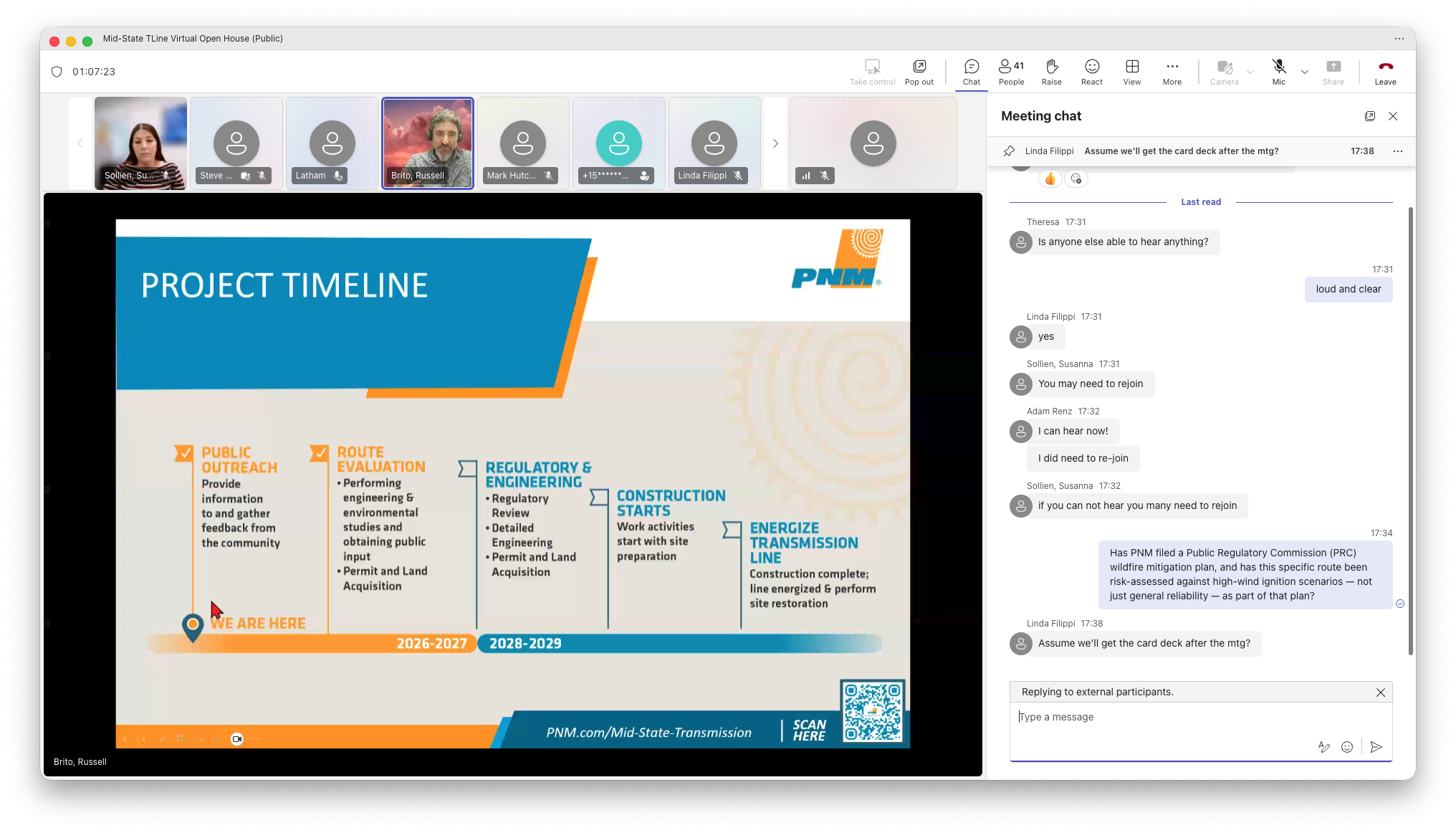1456x833 pixels.
Task: Select "if you can not hear you many need to rejoin"
Action: click(x=1137, y=506)
